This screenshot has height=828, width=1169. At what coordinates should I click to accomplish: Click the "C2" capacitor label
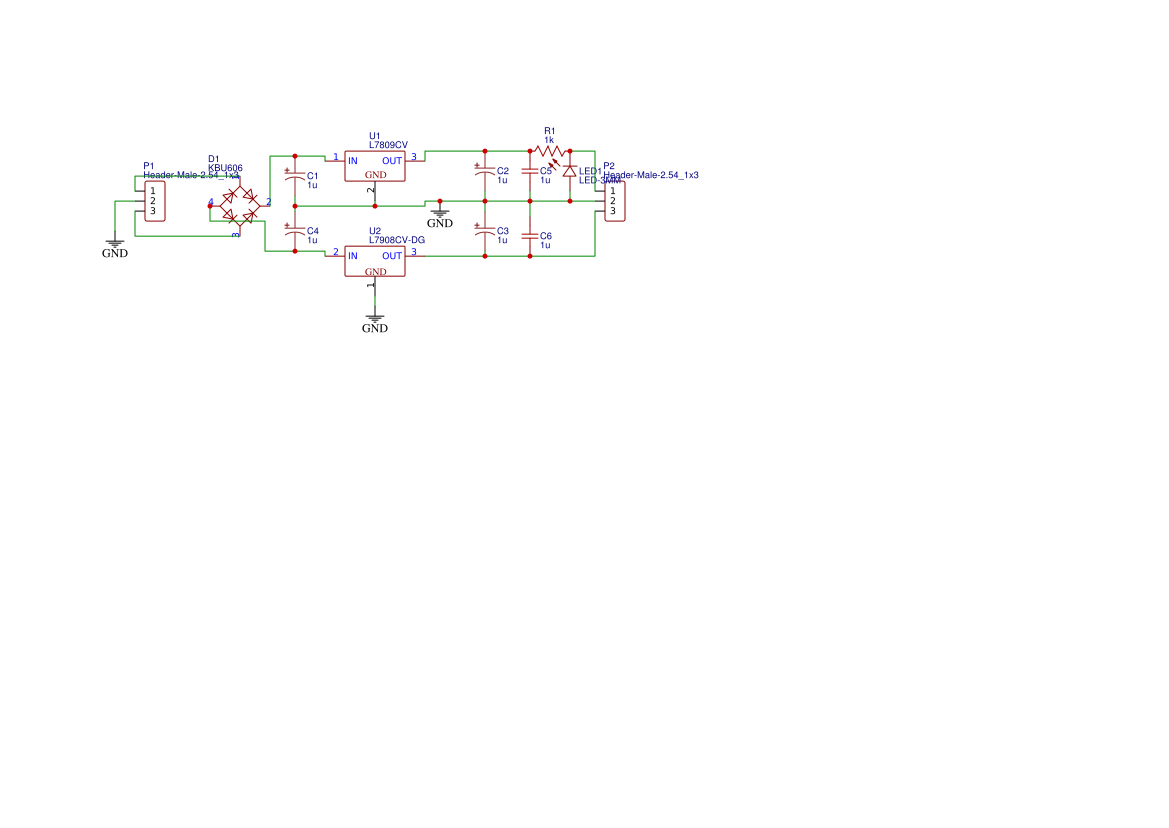[x=502, y=171]
